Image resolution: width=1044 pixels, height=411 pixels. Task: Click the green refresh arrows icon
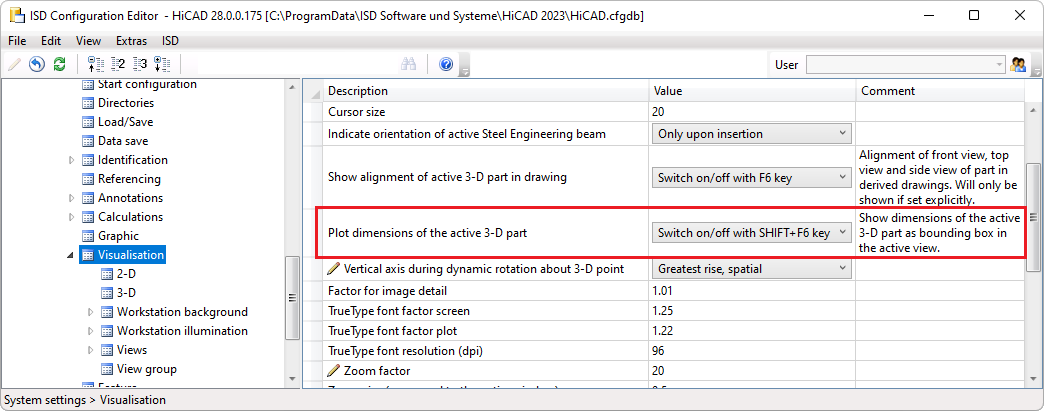pyautogui.click(x=59, y=64)
